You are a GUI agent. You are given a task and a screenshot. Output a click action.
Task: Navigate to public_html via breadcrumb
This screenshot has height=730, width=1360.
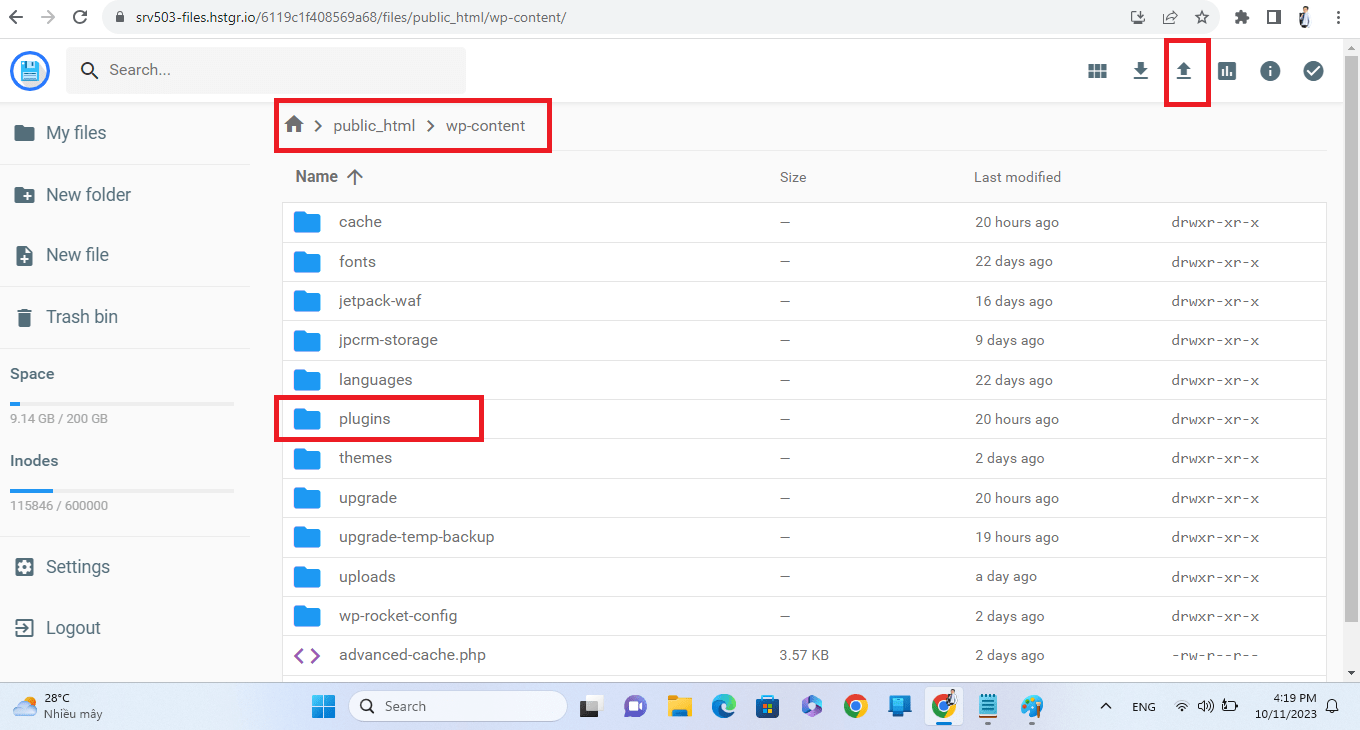pos(374,125)
